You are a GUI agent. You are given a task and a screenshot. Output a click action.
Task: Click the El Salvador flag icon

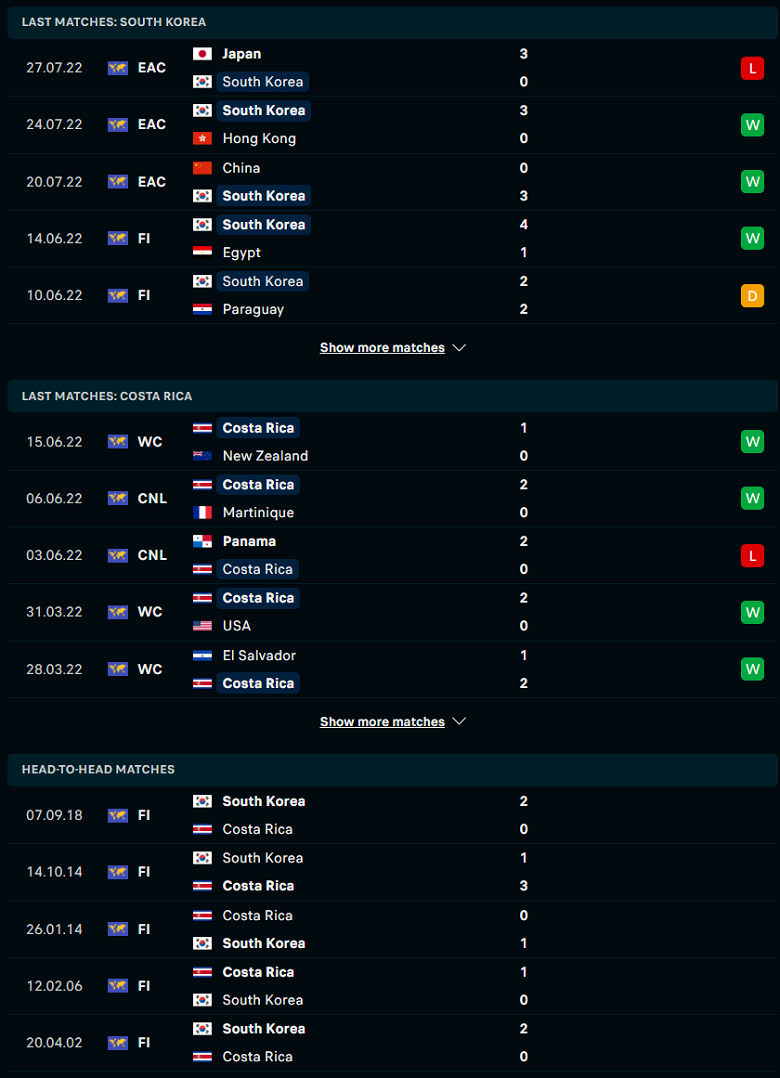pos(203,655)
